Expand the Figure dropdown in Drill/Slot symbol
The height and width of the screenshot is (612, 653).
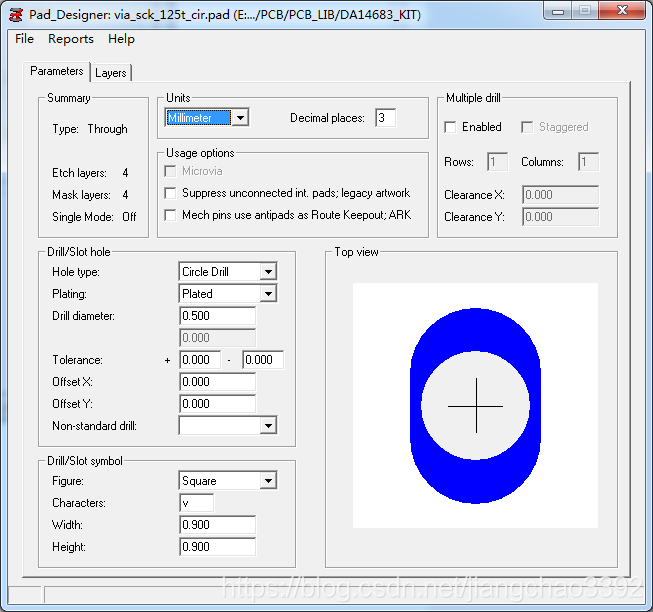267,481
